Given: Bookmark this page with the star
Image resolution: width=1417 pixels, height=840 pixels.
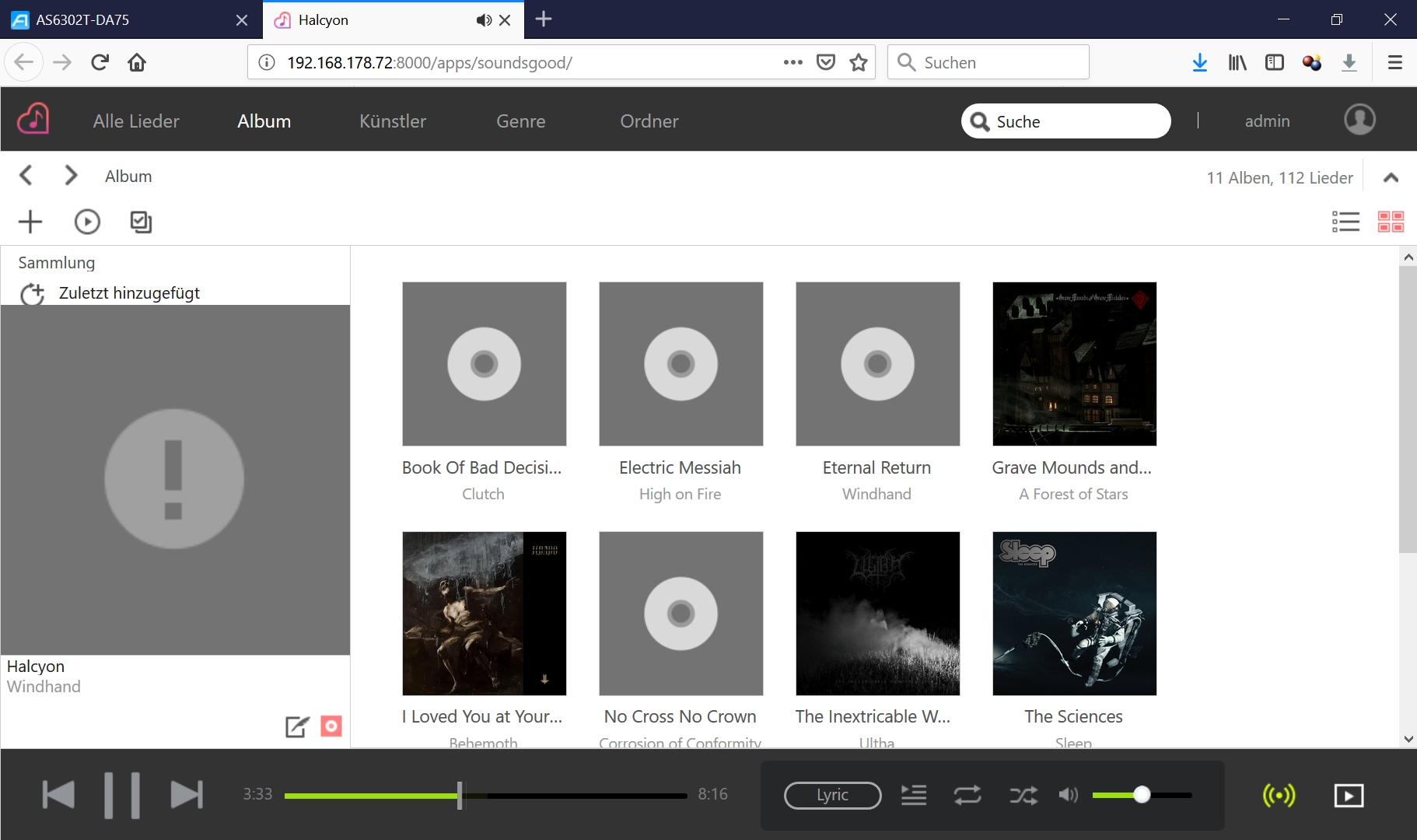Looking at the screenshot, I should 859,62.
